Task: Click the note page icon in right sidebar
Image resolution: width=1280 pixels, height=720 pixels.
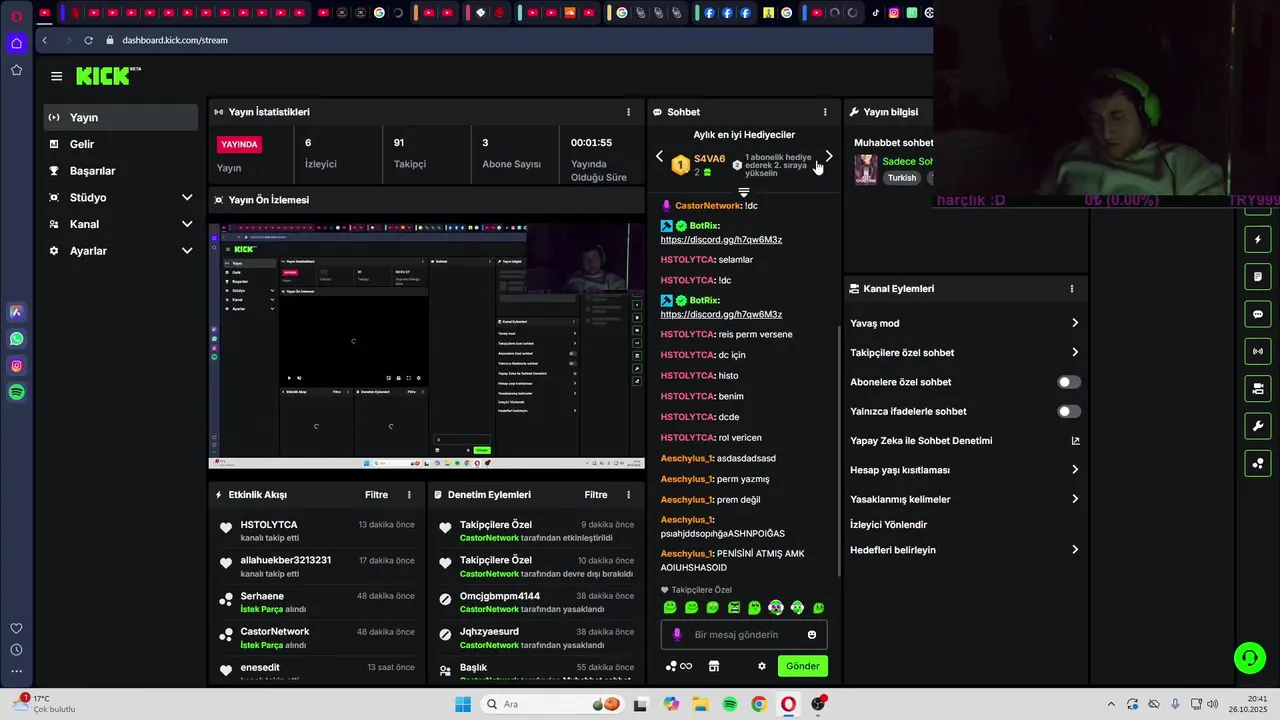Action: (1258, 277)
